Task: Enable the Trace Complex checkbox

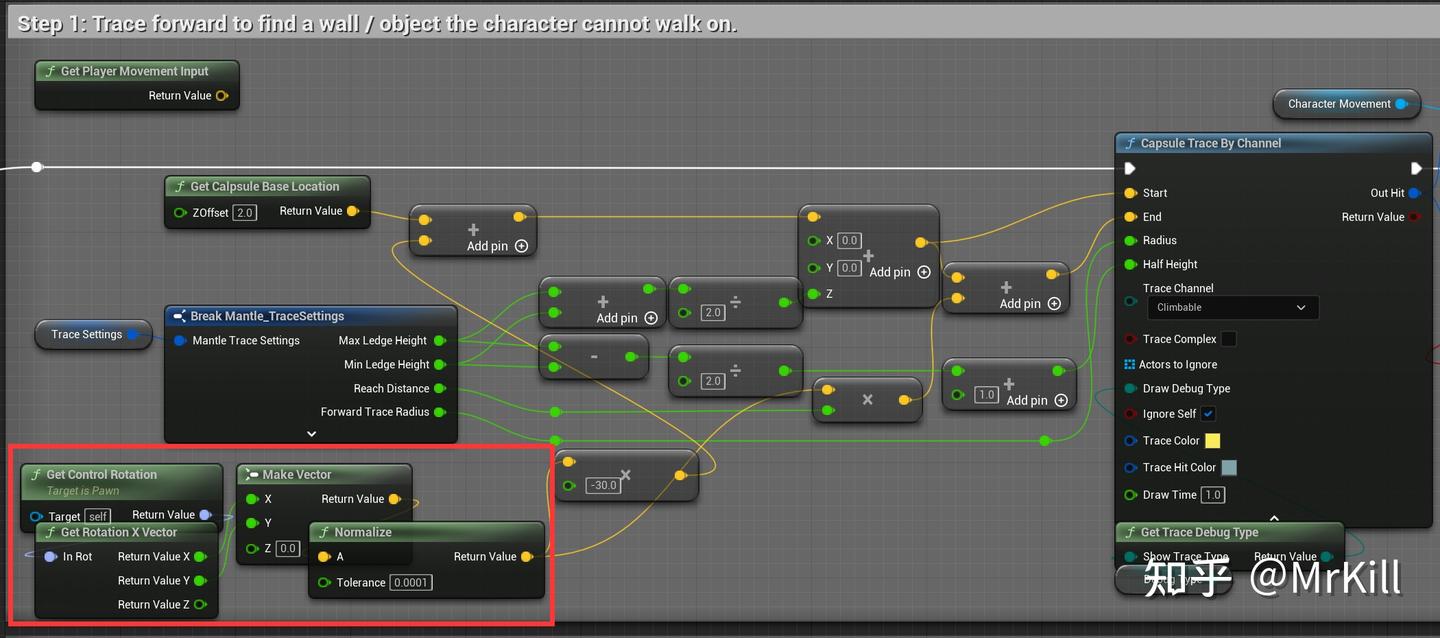Action: pyautogui.click(x=1227, y=339)
